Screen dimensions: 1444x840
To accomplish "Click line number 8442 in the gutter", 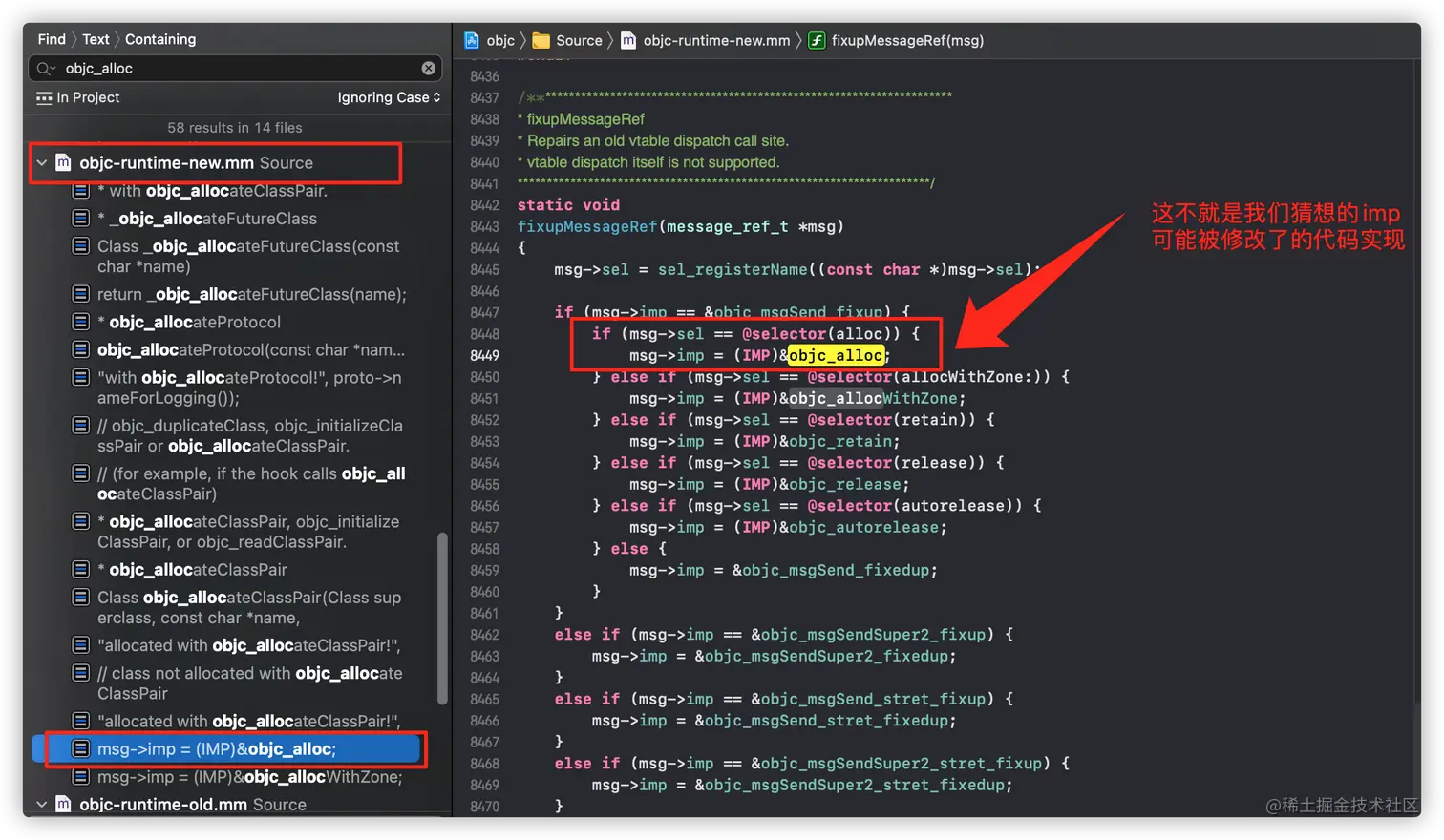I will click(484, 205).
